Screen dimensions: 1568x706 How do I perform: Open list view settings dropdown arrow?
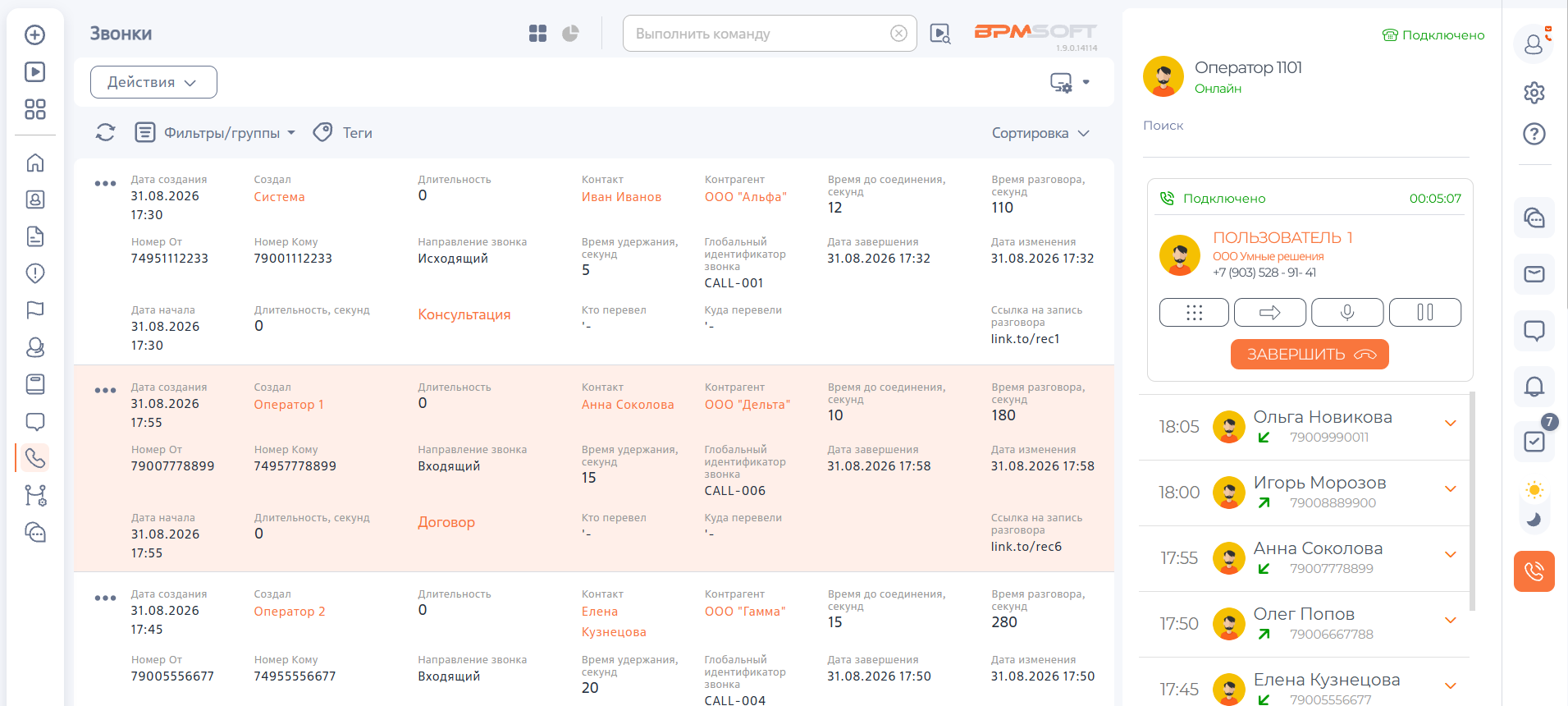(1086, 82)
